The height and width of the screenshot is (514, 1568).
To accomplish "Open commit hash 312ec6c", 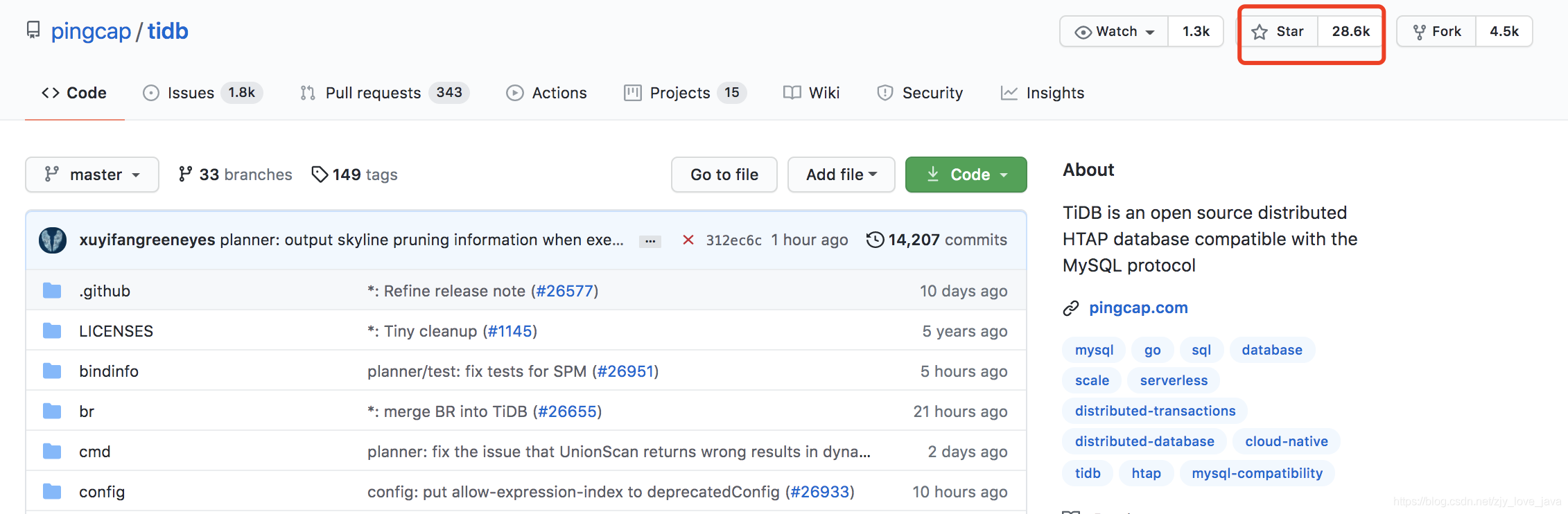I will (x=733, y=240).
